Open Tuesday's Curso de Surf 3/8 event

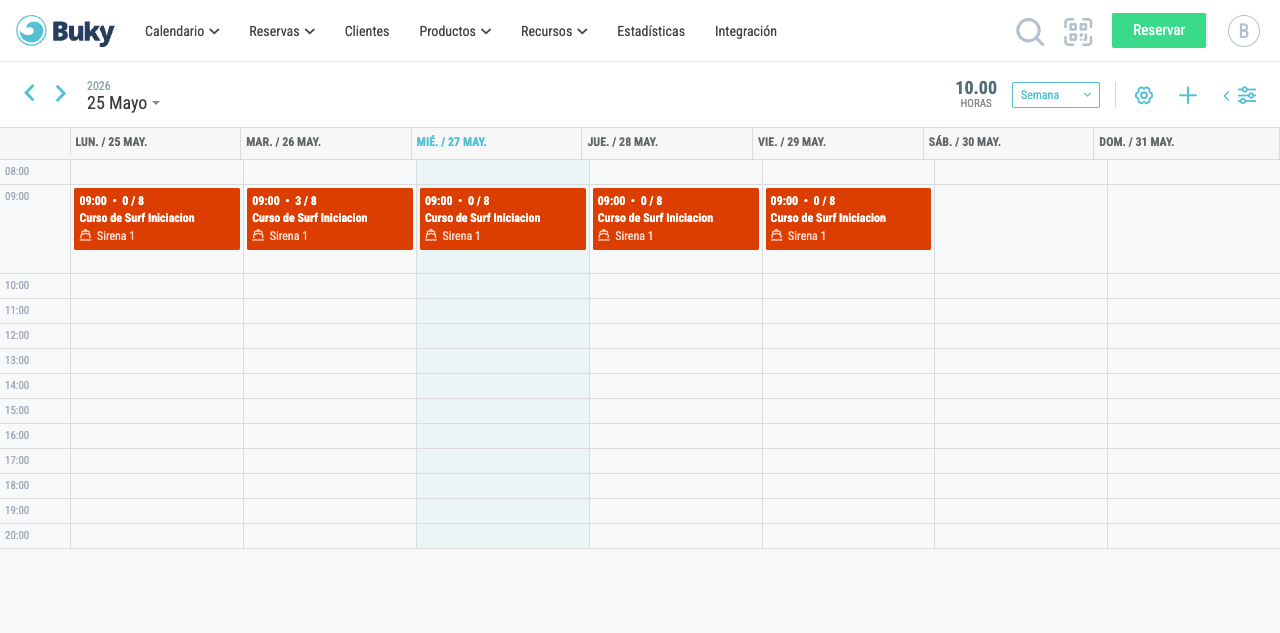point(330,219)
